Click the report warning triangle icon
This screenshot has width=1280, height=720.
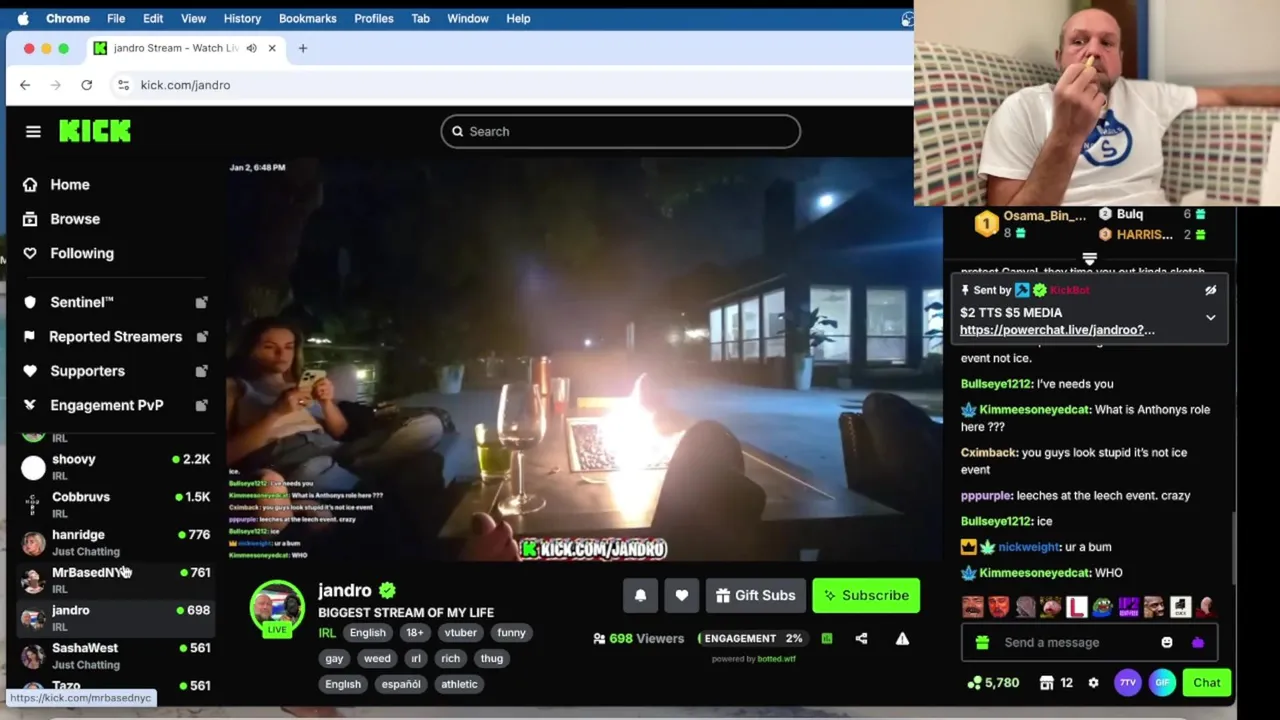[902, 638]
